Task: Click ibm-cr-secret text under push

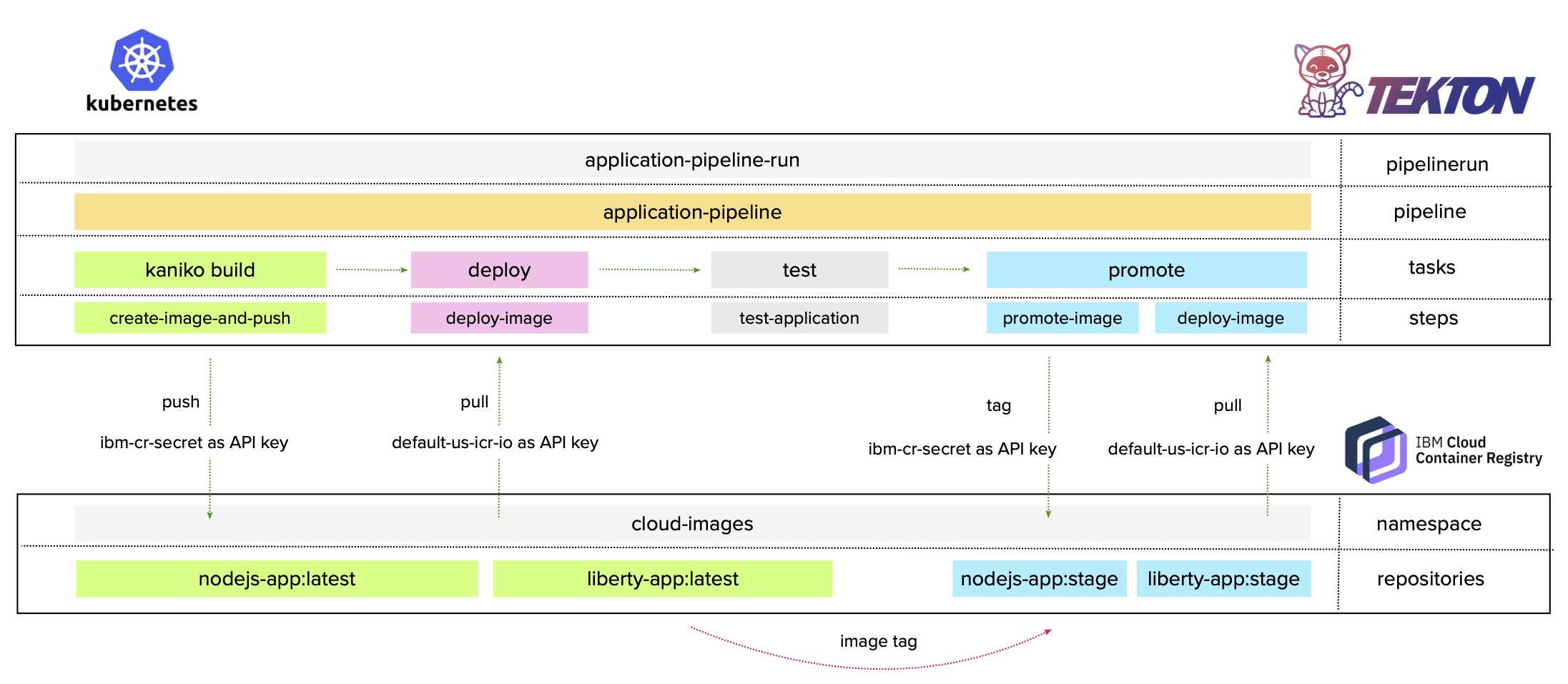Action: [194, 442]
